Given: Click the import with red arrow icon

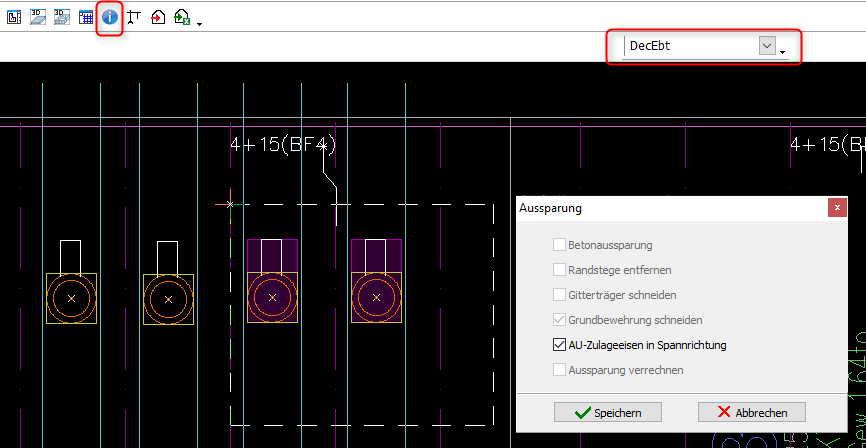Looking at the screenshot, I should (x=159, y=17).
